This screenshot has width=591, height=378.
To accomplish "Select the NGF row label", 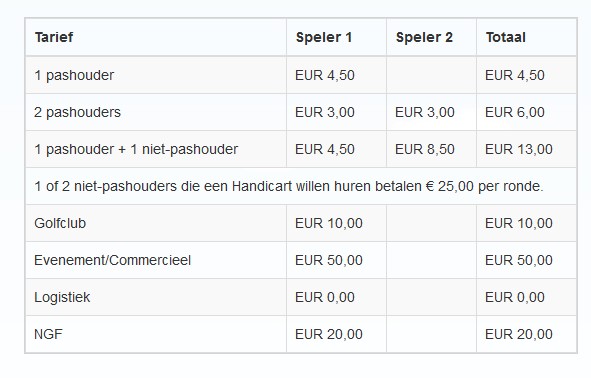I will [x=48, y=334].
